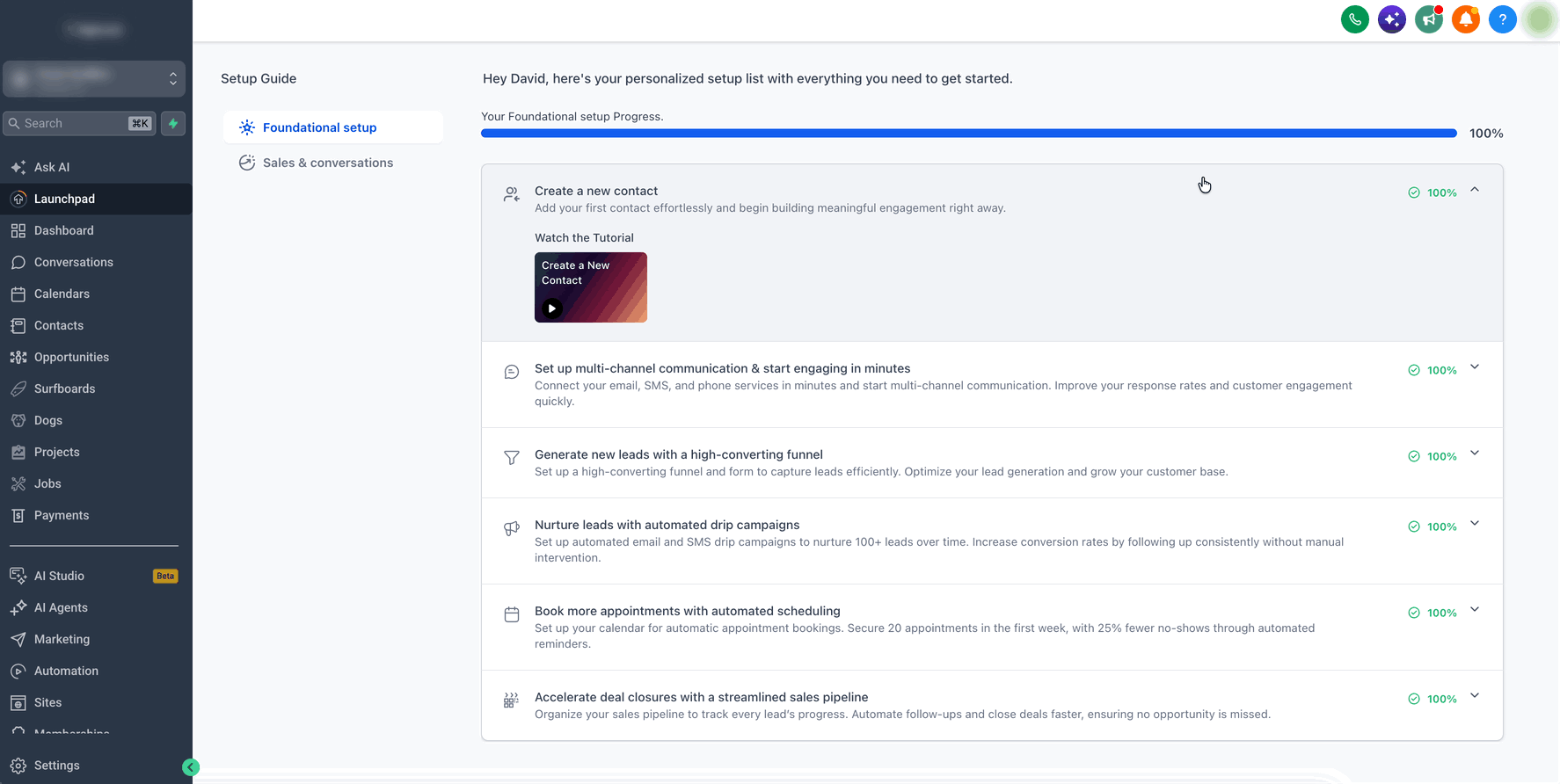The height and width of the screenshot is (784, 1560).
Task: Click the Foundational setup progress bar
Action: click(x=969, y=134)
